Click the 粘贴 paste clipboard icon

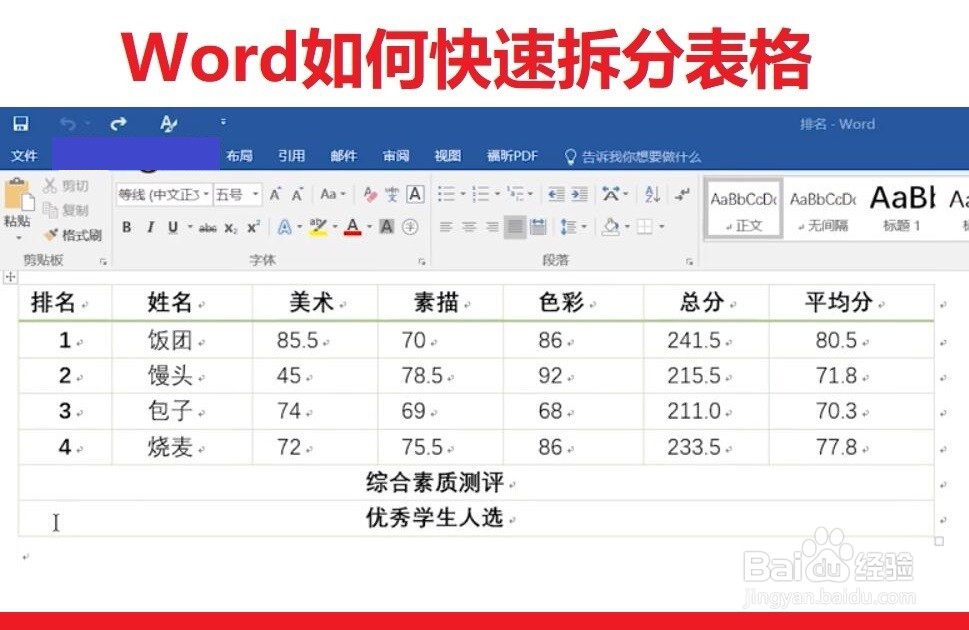tap(18, 195)
